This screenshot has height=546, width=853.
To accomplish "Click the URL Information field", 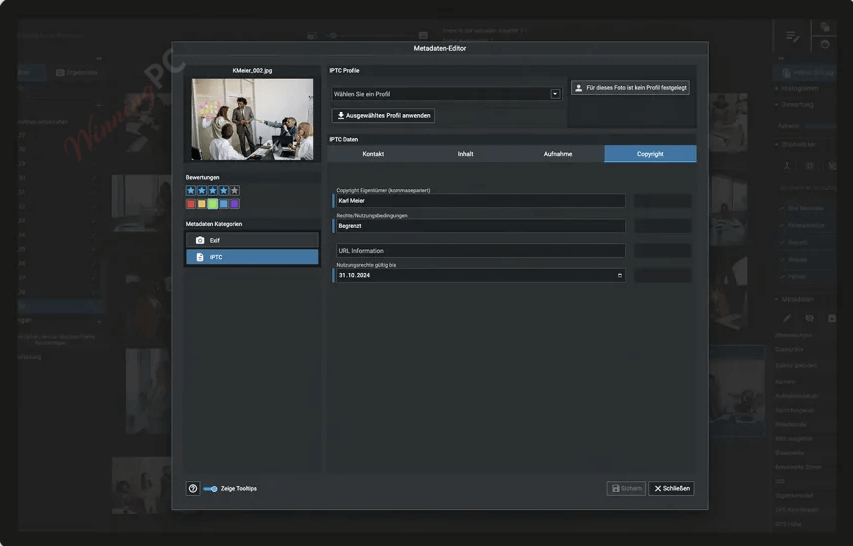I will click(480, 251).
